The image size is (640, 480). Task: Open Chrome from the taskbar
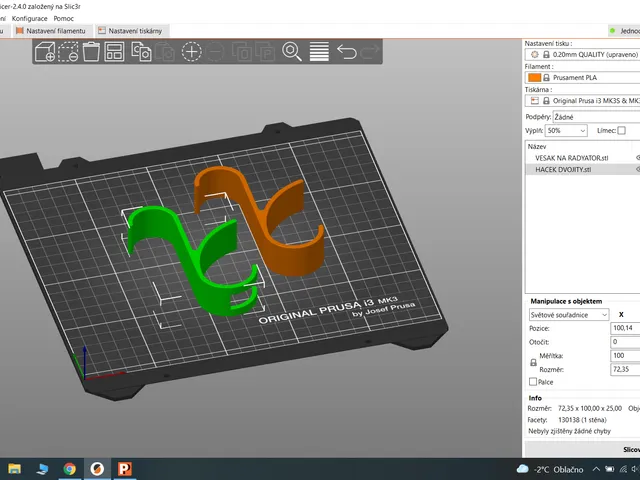pyautogui.click(x=69, y=469)
